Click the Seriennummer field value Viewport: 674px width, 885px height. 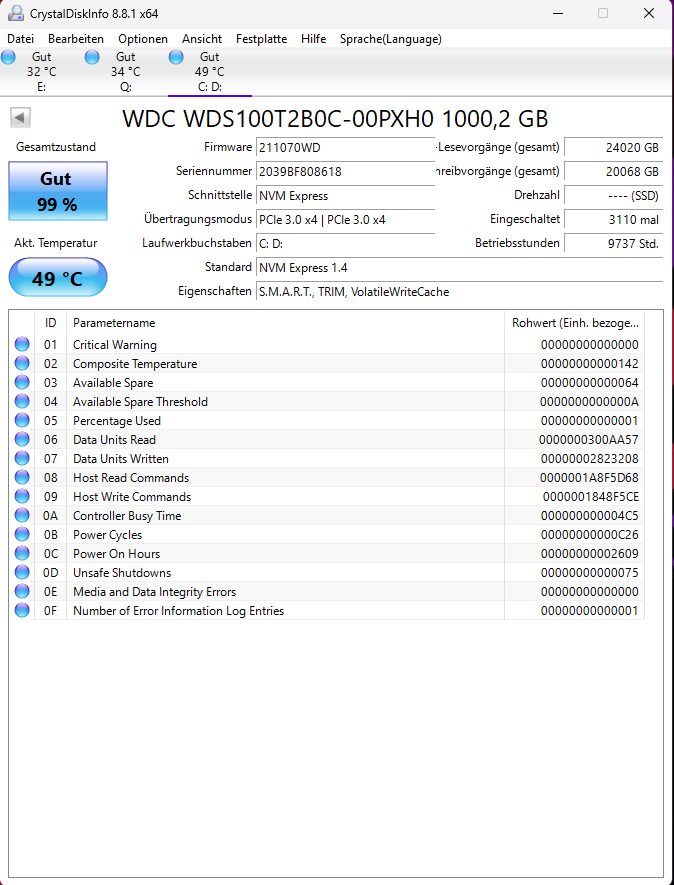coord(345,172)
